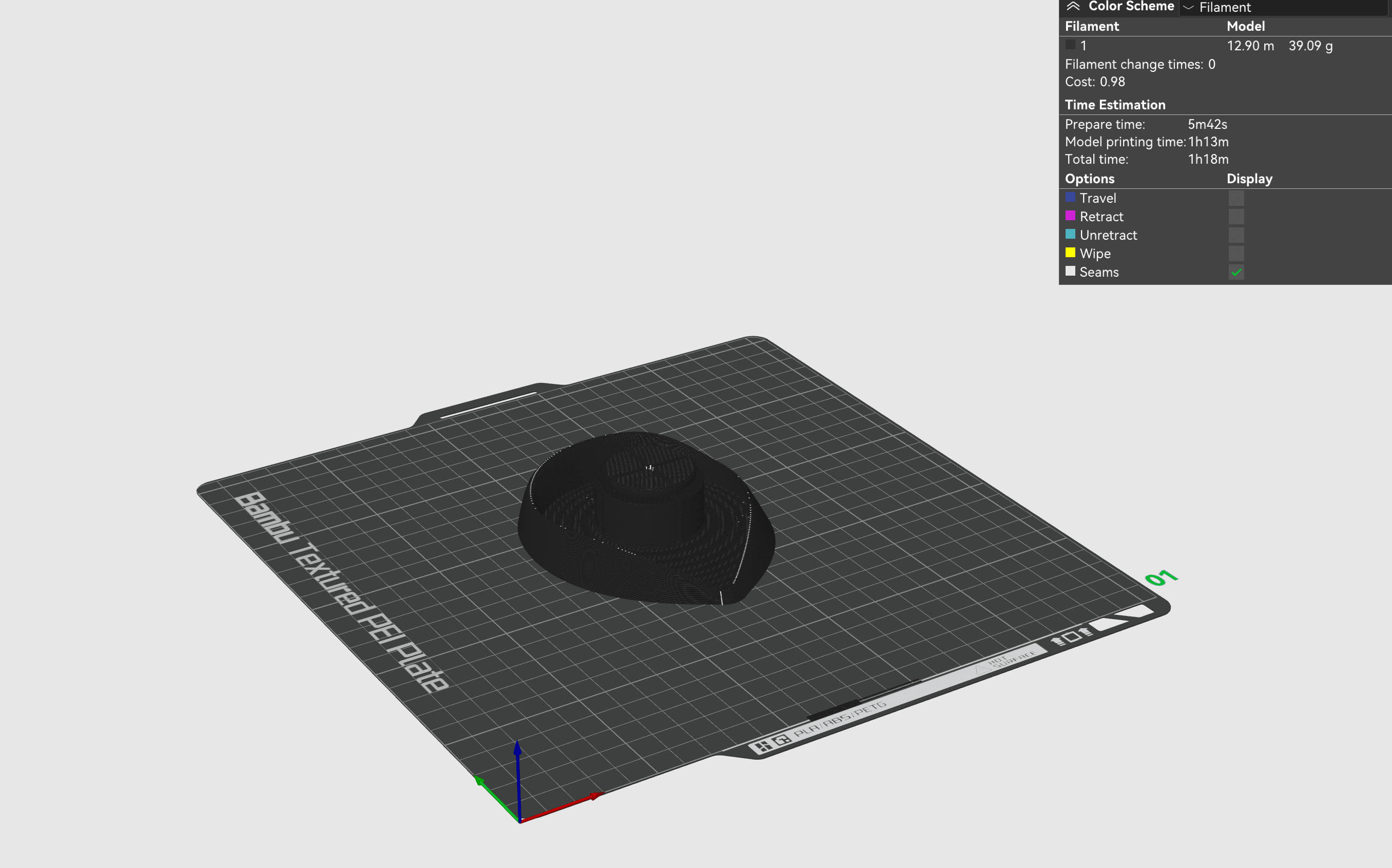Image resolution: width=1392 pixels, height=868 pixels.
Task: Click the Travel option label
Action: 1097,198
